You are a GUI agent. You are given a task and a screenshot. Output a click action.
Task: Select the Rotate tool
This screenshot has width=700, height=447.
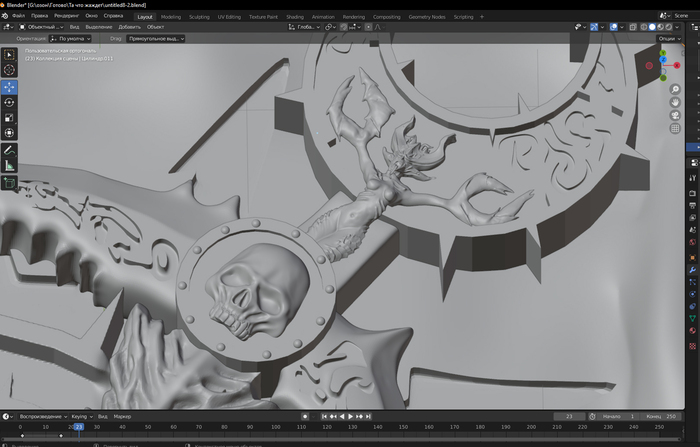tap(9, 102)
